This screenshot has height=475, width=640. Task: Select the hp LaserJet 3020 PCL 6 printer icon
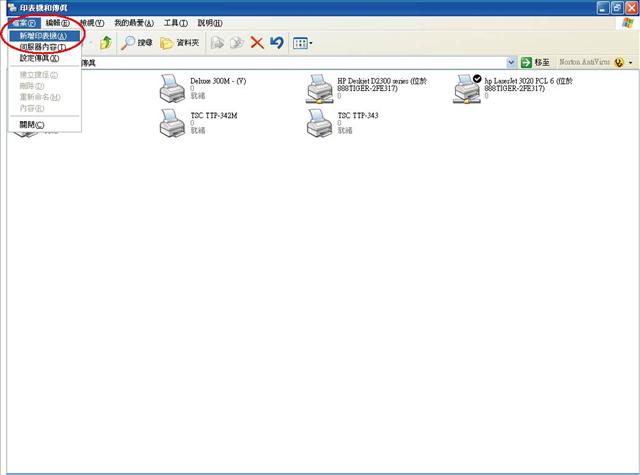[x=467, y=89]
